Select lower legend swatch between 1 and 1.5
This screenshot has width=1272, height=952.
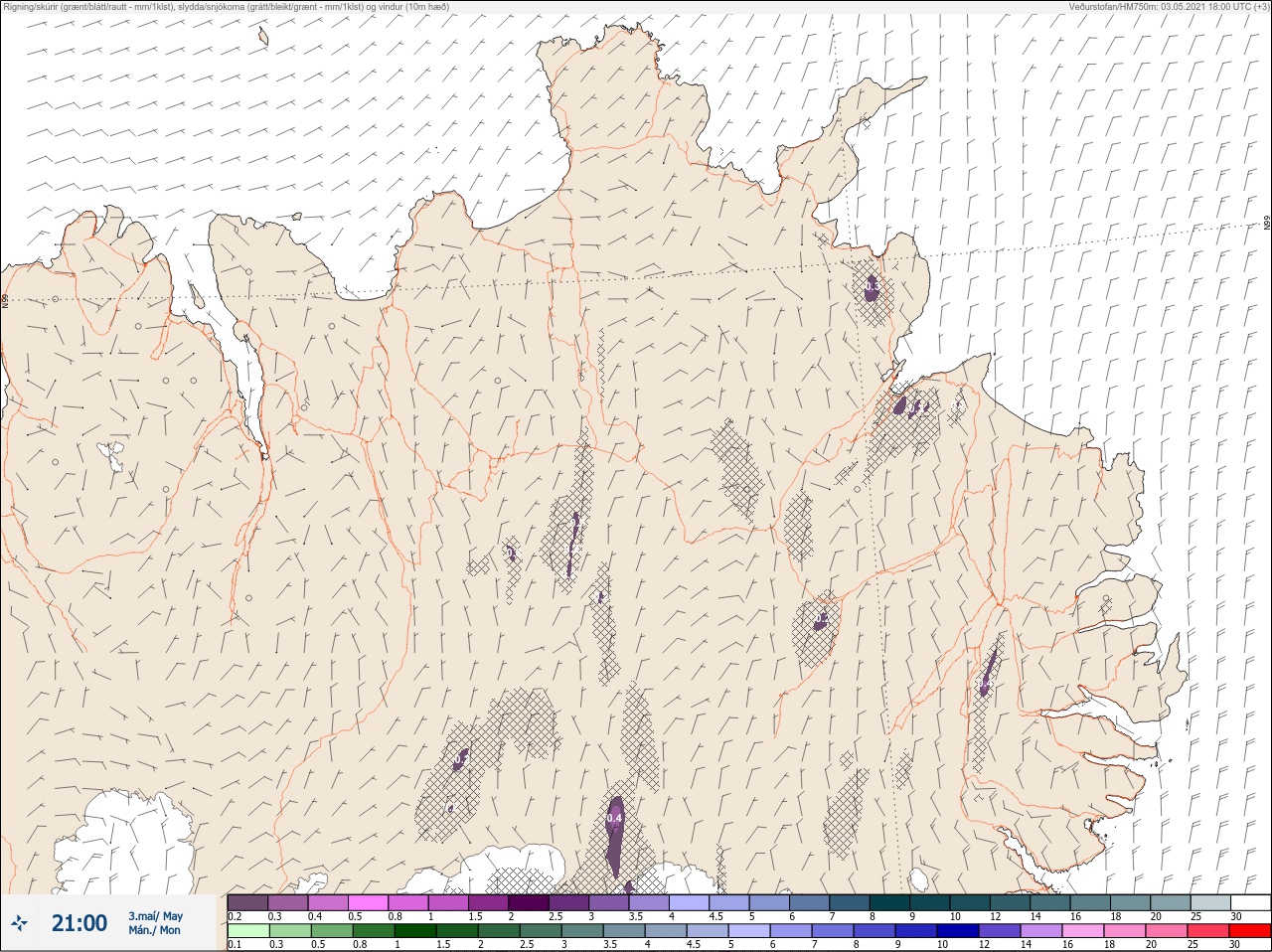tap(416, 931)
